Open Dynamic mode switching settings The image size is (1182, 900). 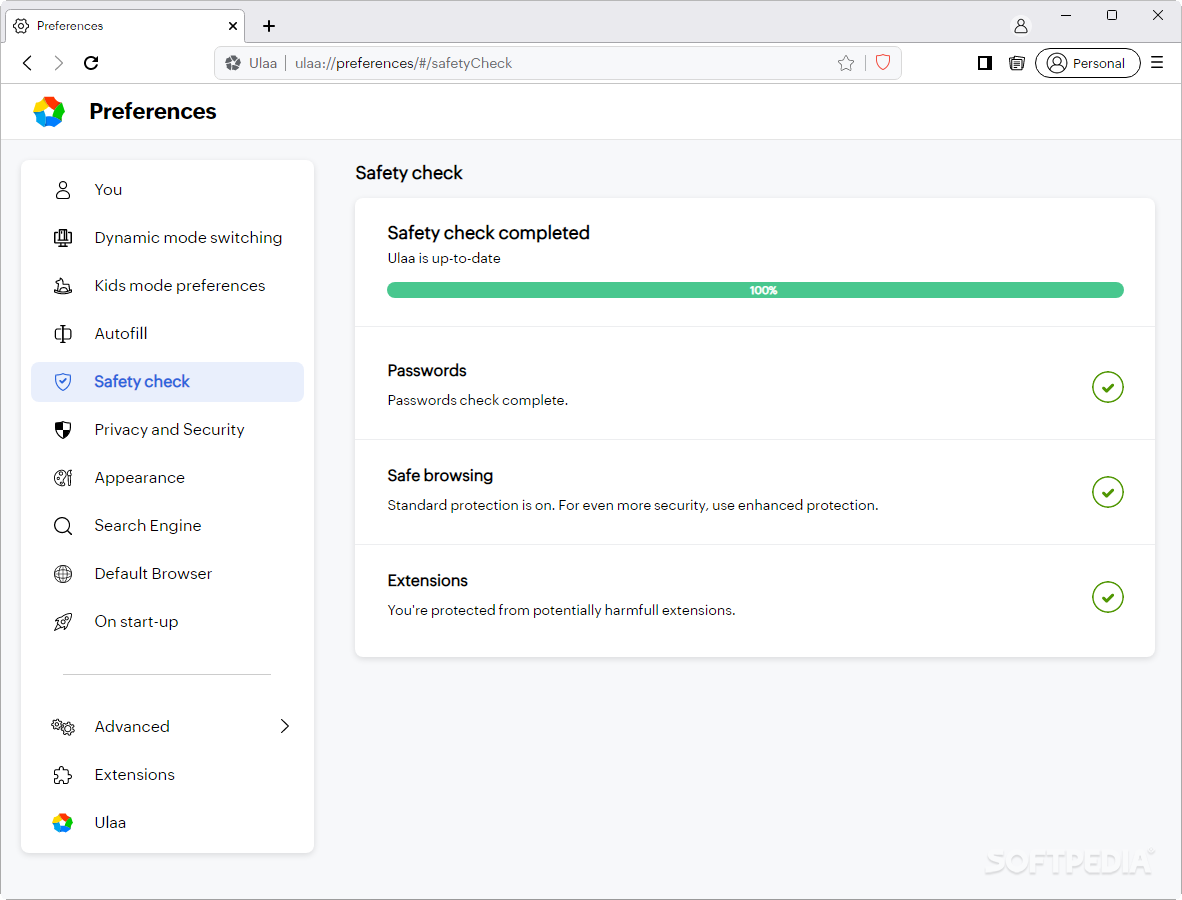(x=167, y=238)
